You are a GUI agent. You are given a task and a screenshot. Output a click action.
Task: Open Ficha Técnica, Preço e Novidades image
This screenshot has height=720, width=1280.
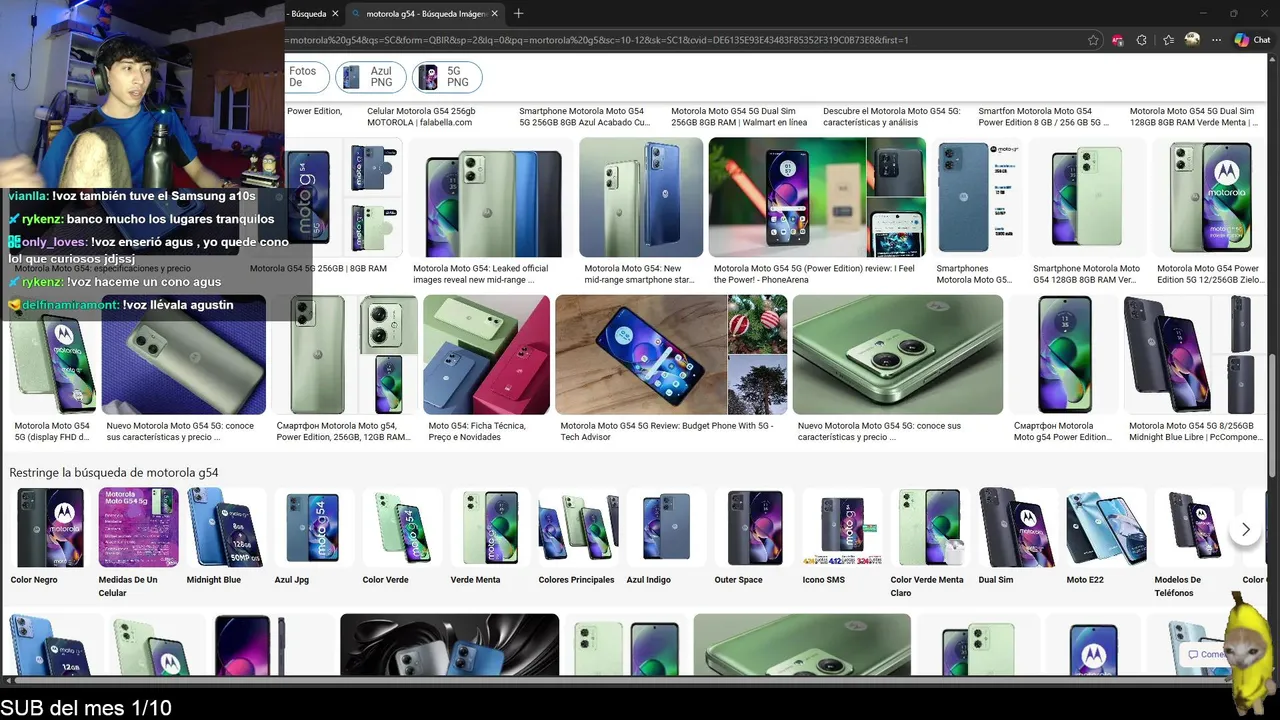point(486,354)
